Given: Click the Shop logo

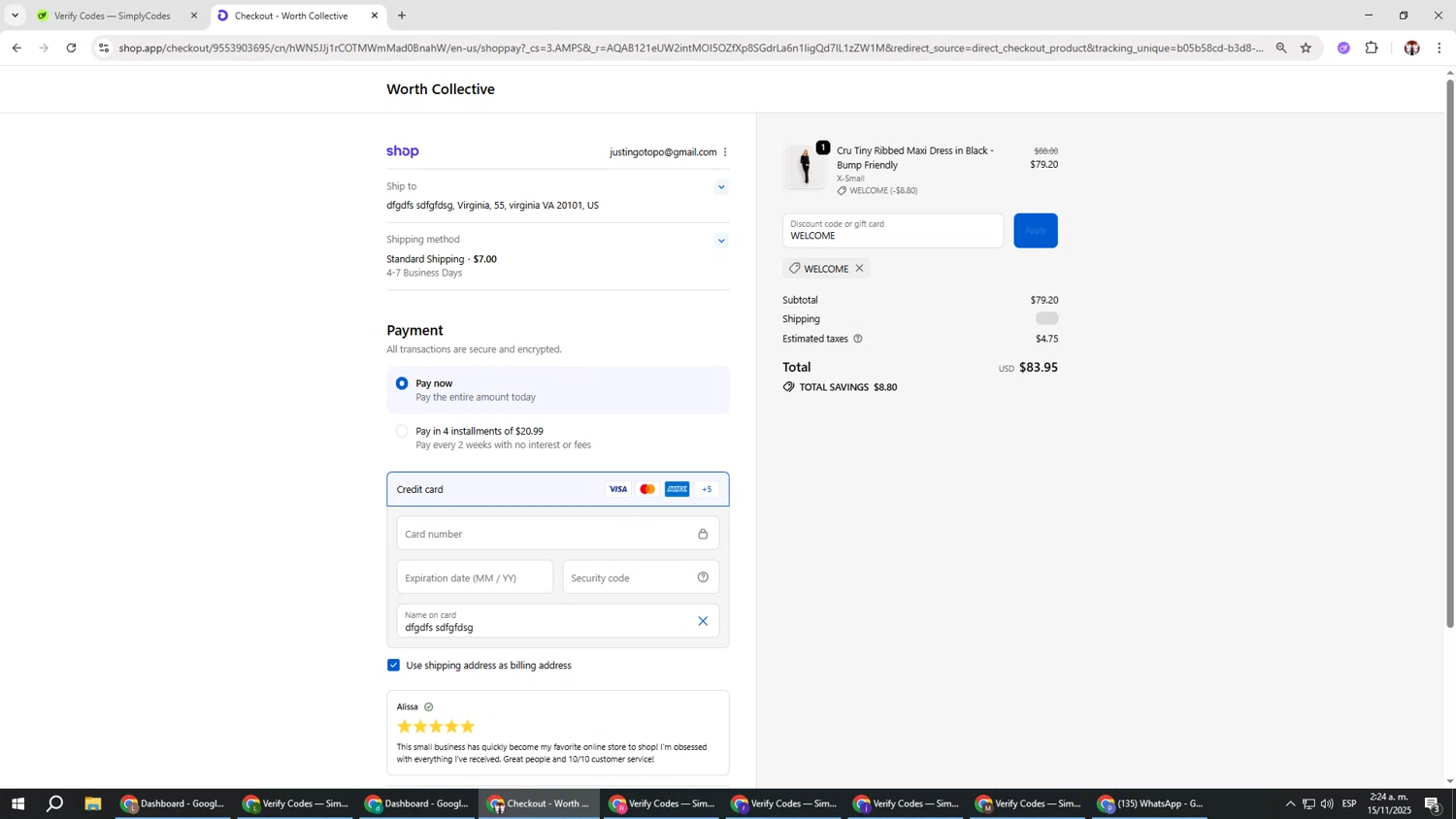Looking at the screenshot, I should tap(403, 151).
